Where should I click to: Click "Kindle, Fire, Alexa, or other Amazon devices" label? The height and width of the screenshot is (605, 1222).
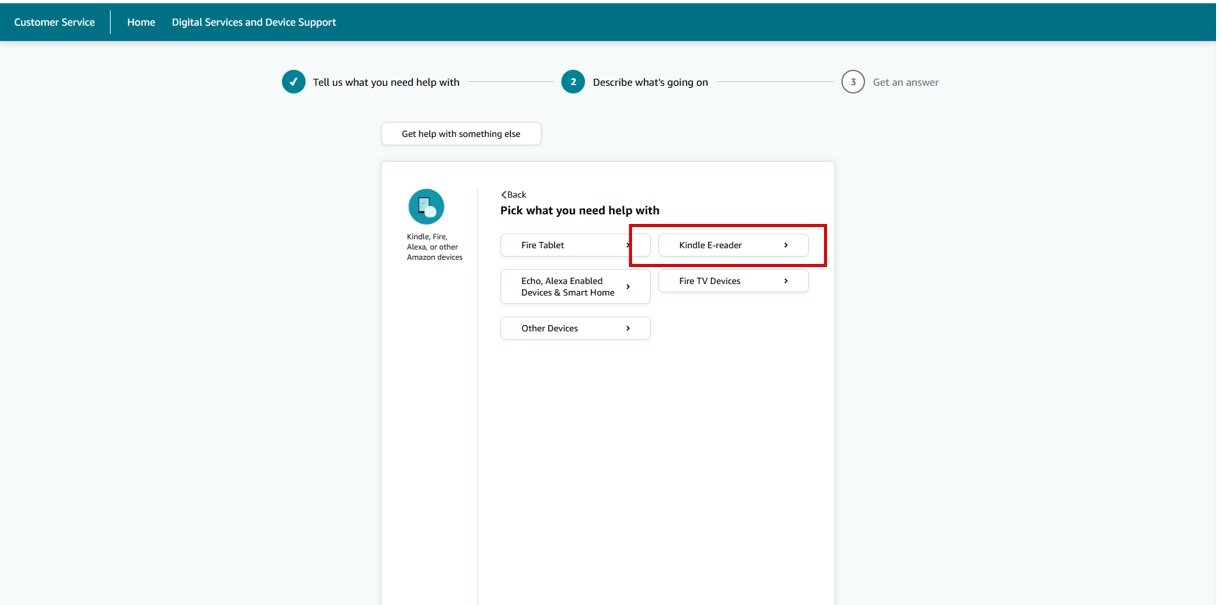pyautogui.click(x=435, y=247)
